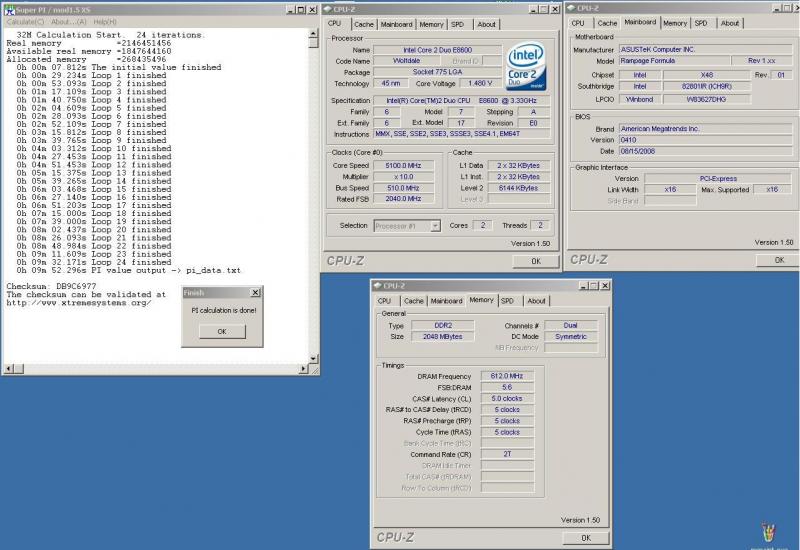Click the xtremesystems.org URL text
The image size is (800, 550).
pos(79,303)
